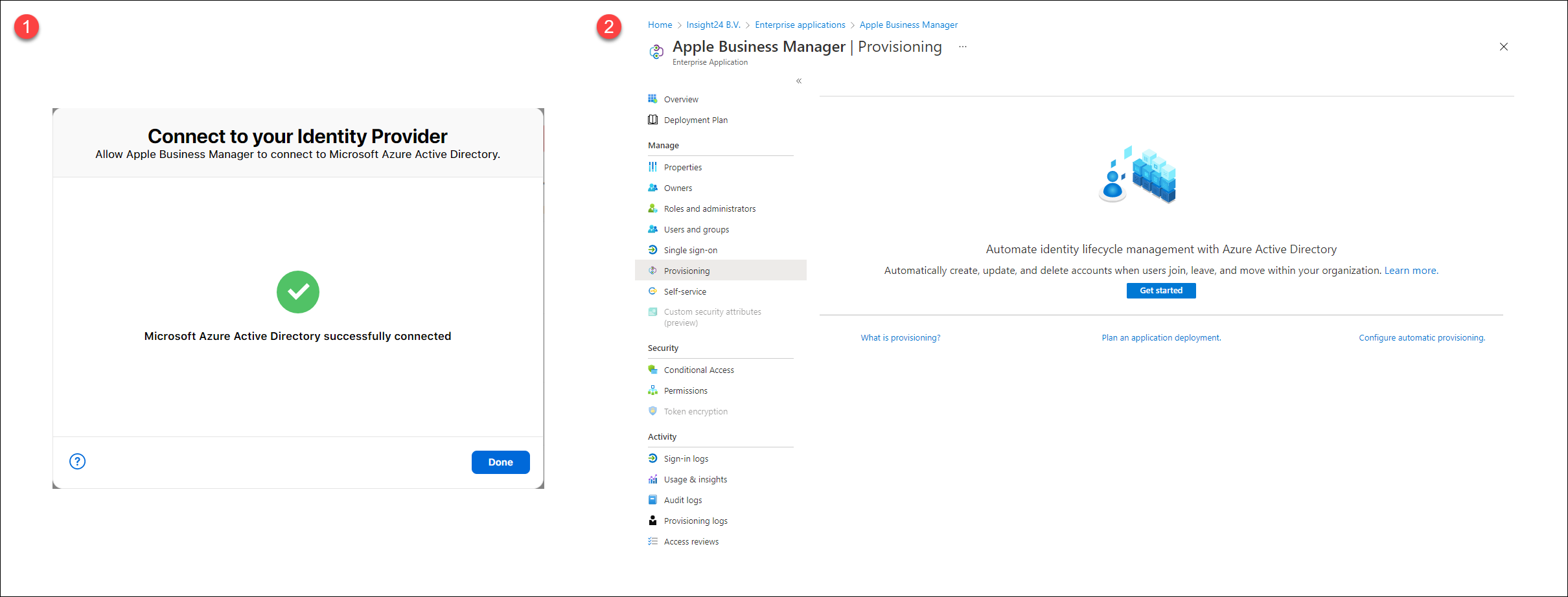Go to Home in the breadcrumb

tap(660, 25)
